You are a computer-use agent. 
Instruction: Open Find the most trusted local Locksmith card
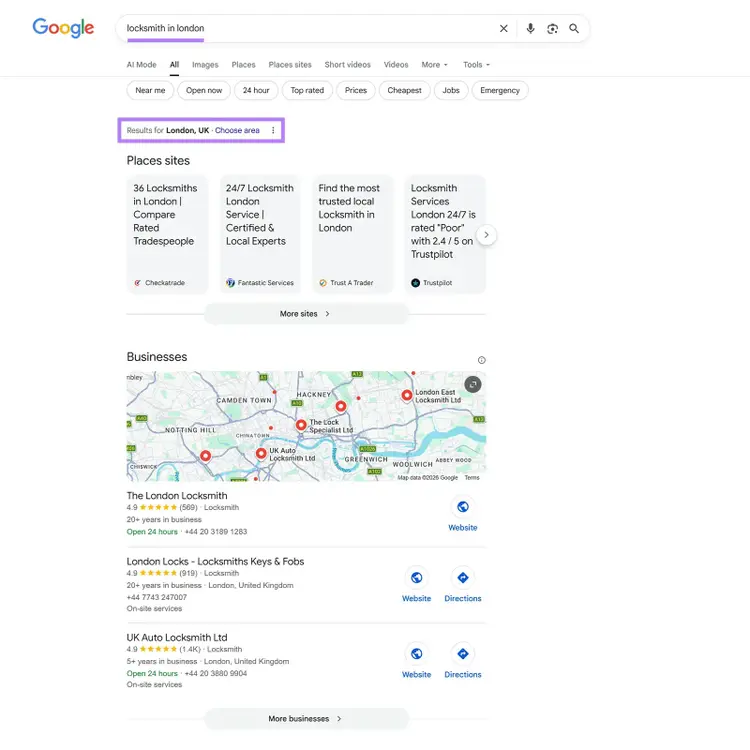click(x=352, y=234)
